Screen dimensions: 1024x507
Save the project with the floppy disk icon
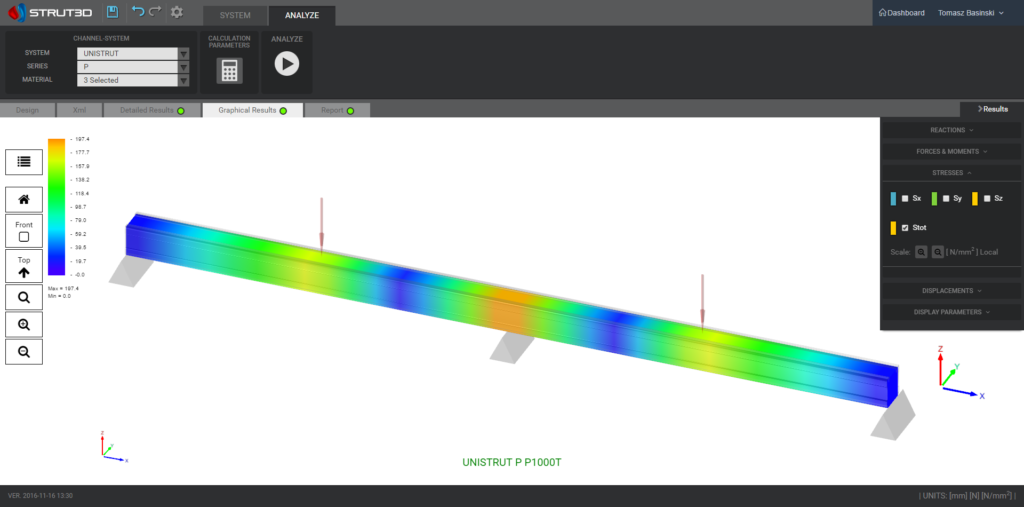pyautogui.click(x=112, y=12)
